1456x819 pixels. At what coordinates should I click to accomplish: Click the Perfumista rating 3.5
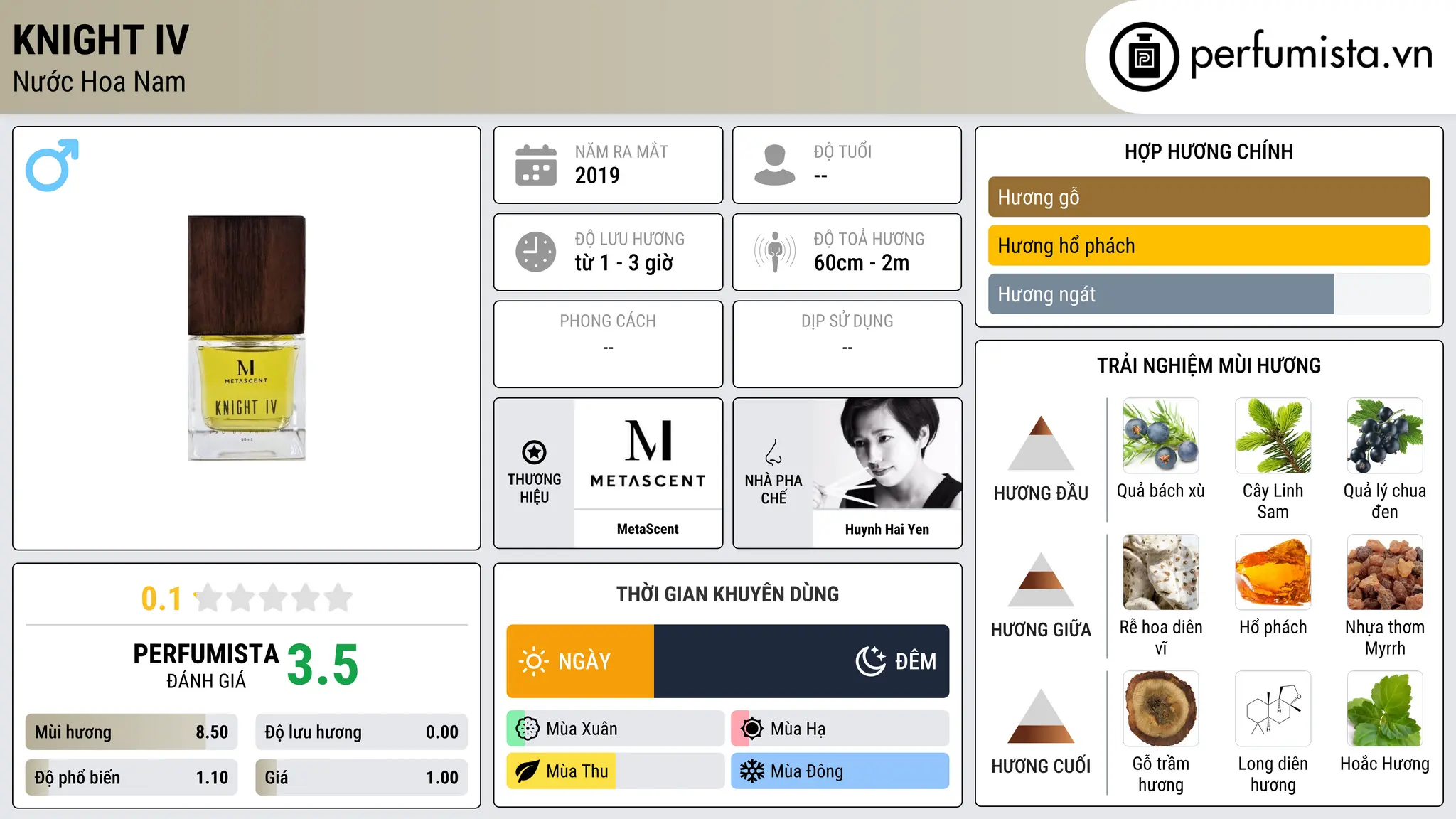coord(323,665)
